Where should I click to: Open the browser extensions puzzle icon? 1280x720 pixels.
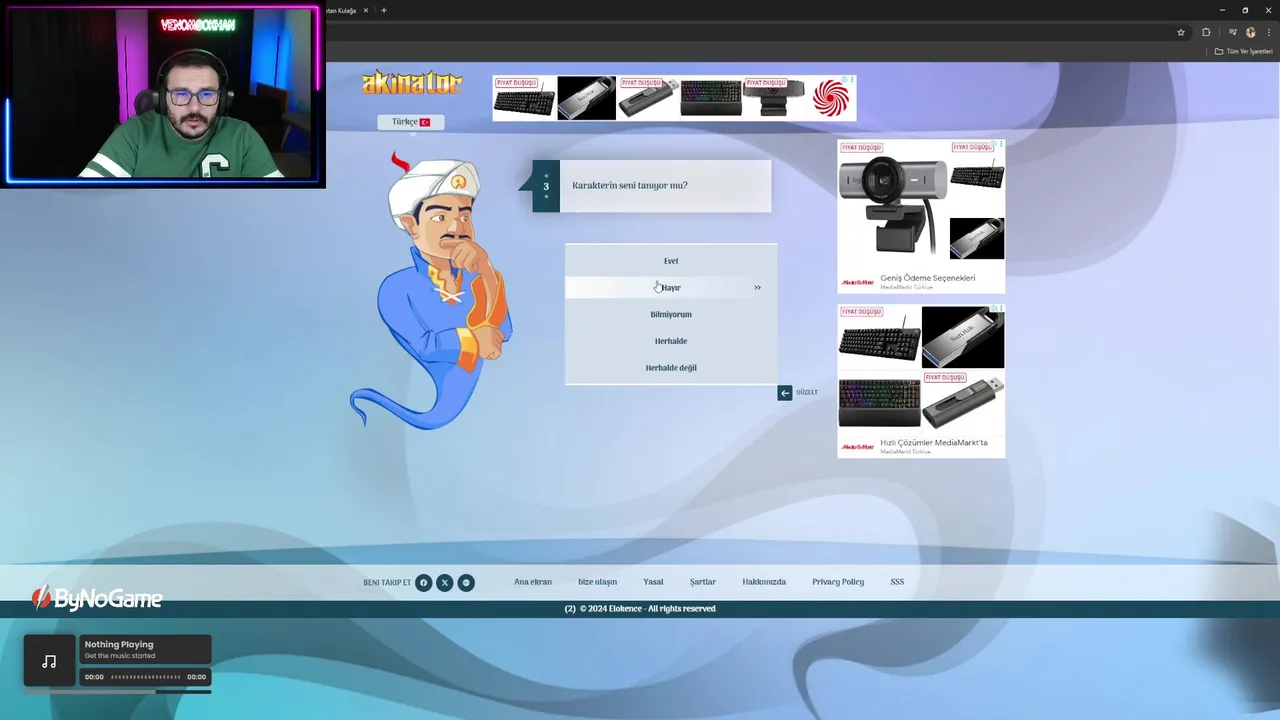pyautogui.click(x=1206, y=32)
